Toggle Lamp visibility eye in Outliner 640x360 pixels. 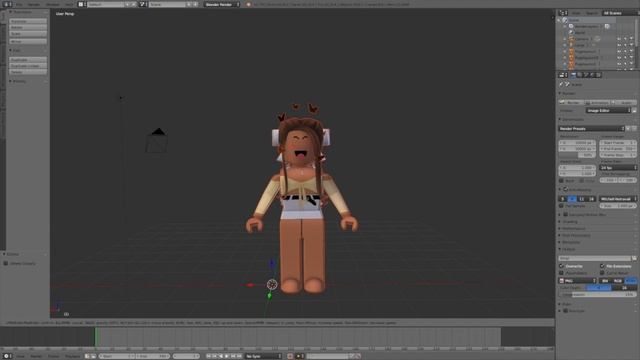coord(619,45)
